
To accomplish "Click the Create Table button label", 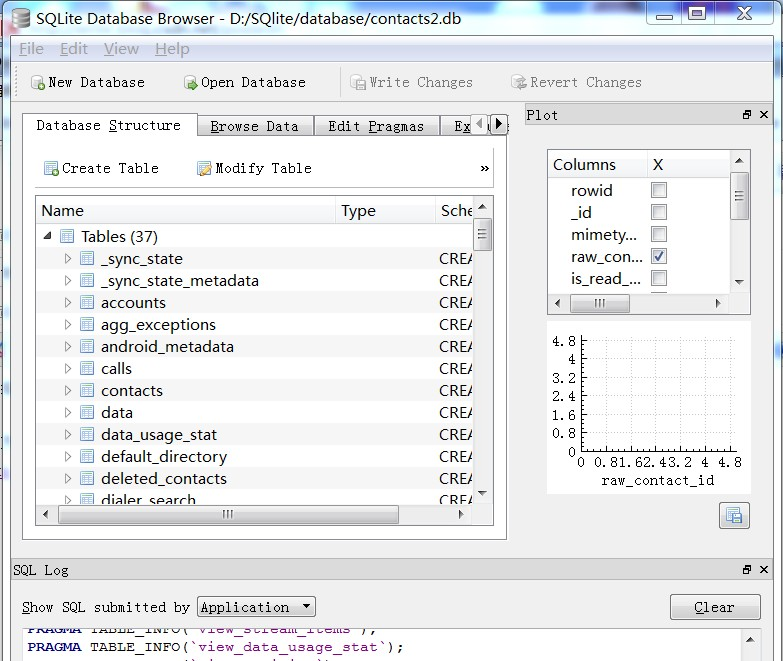I will [110, 169].
